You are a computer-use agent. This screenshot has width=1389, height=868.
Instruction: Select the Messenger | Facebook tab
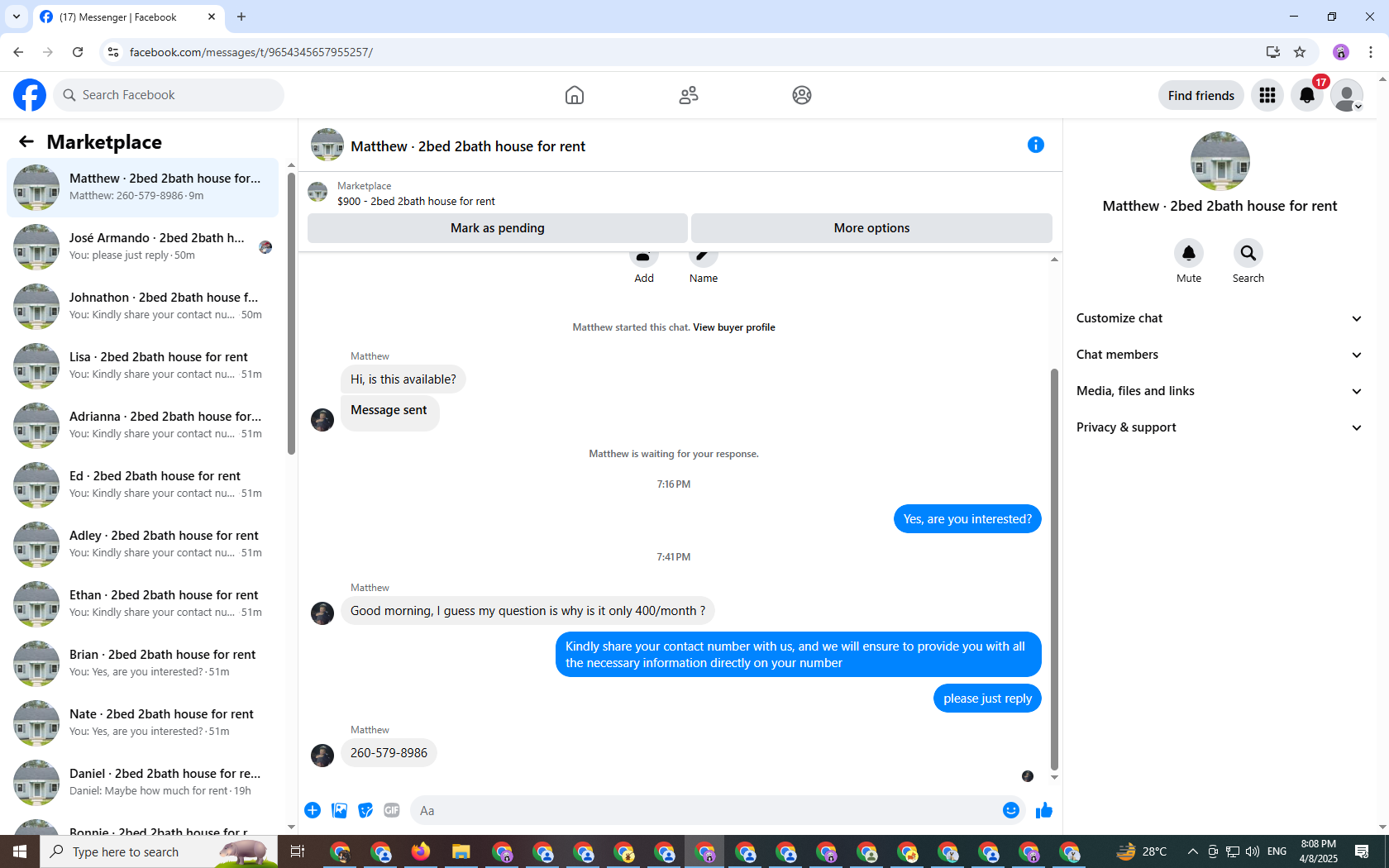[128, 17]
